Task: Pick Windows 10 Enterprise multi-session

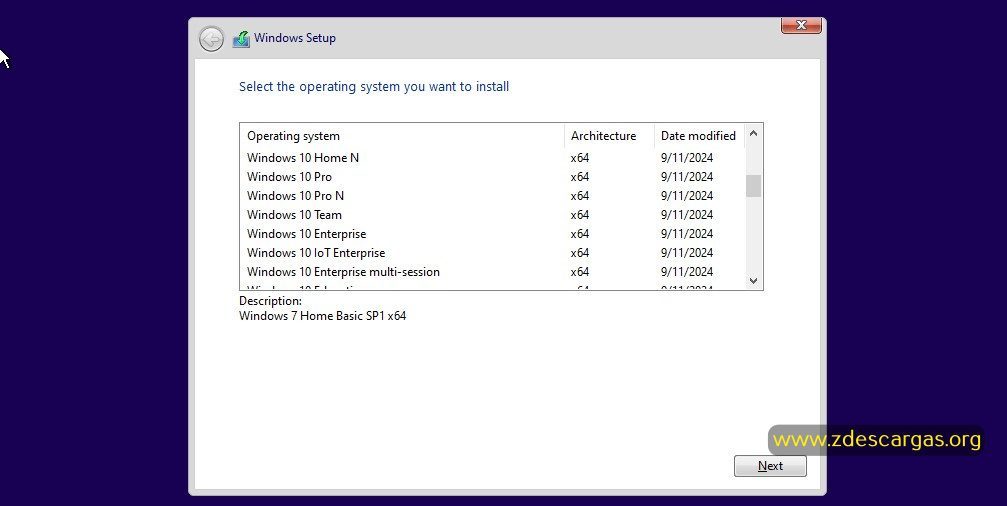Action: 492,272
